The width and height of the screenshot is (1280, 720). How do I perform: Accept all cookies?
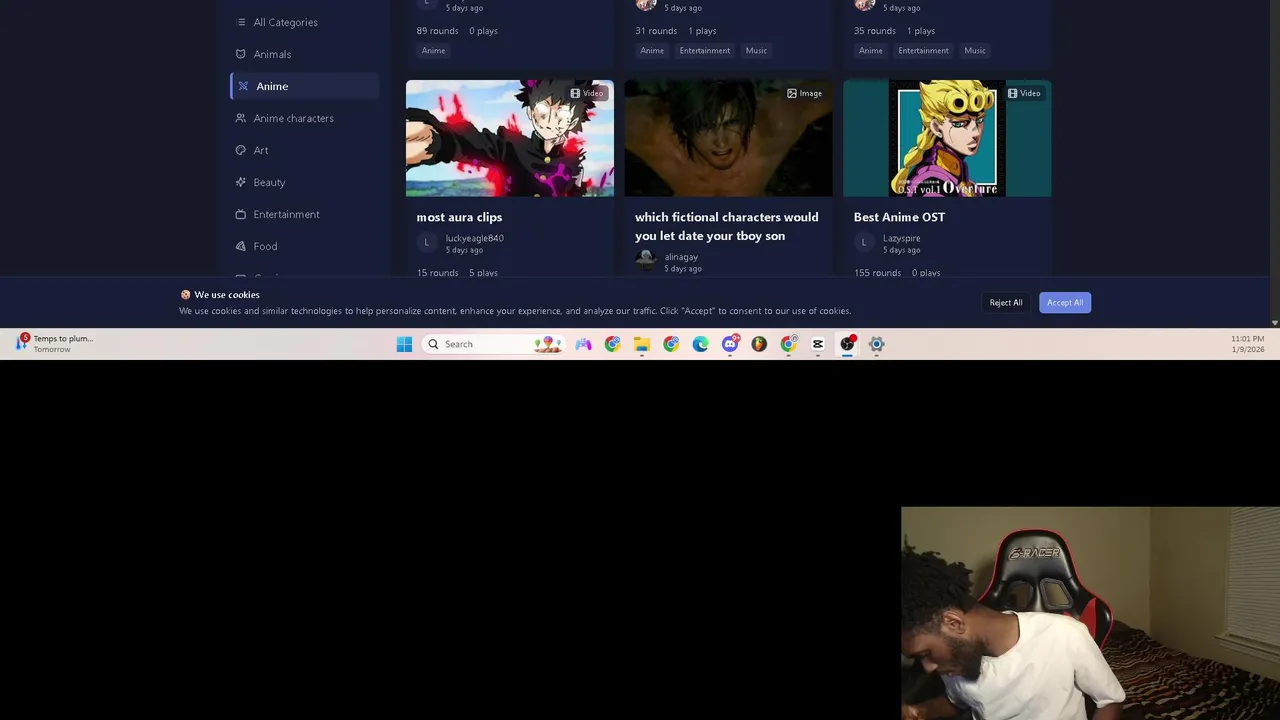coord(1065,302)
